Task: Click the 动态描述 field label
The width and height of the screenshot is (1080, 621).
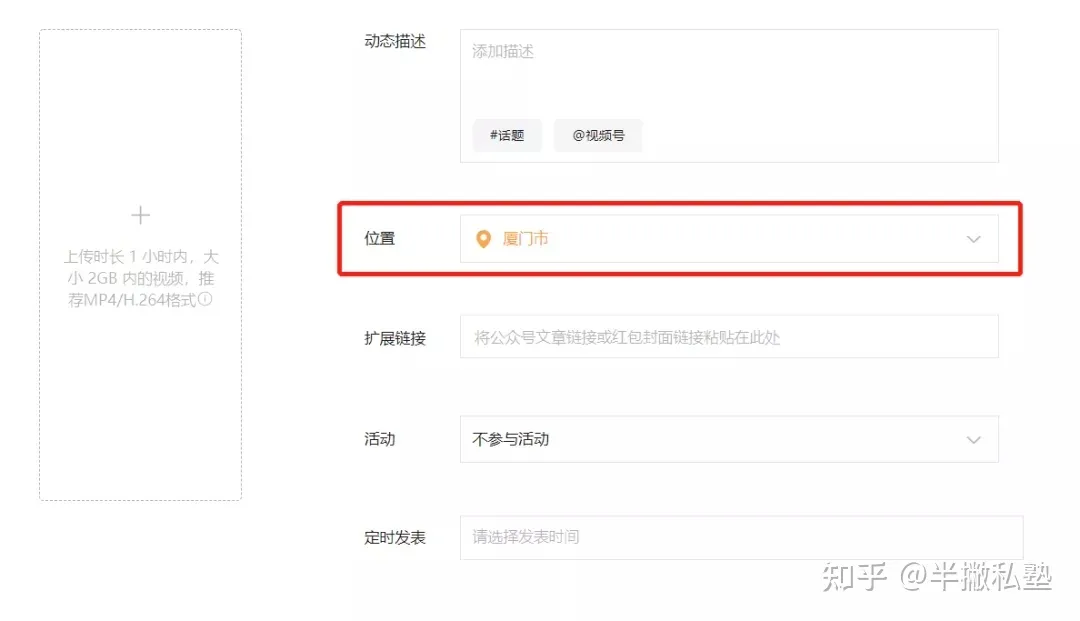Action: click(395, 41)
